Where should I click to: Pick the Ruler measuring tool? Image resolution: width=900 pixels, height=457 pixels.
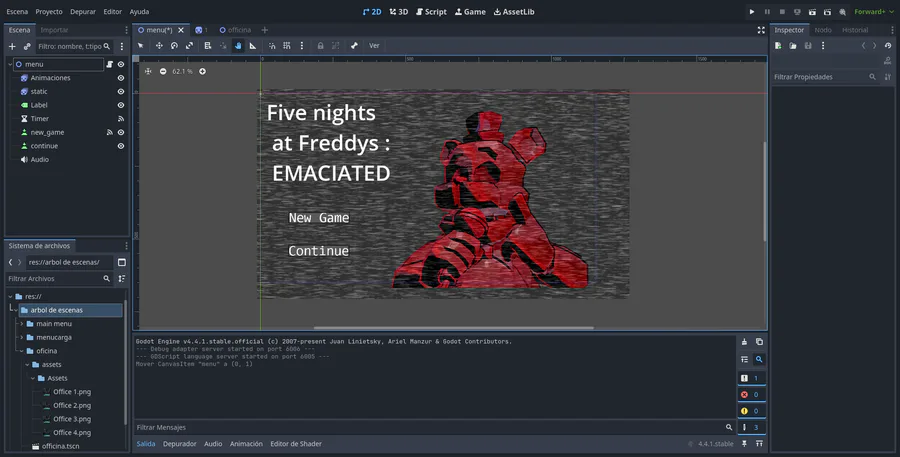pos(253,45)
